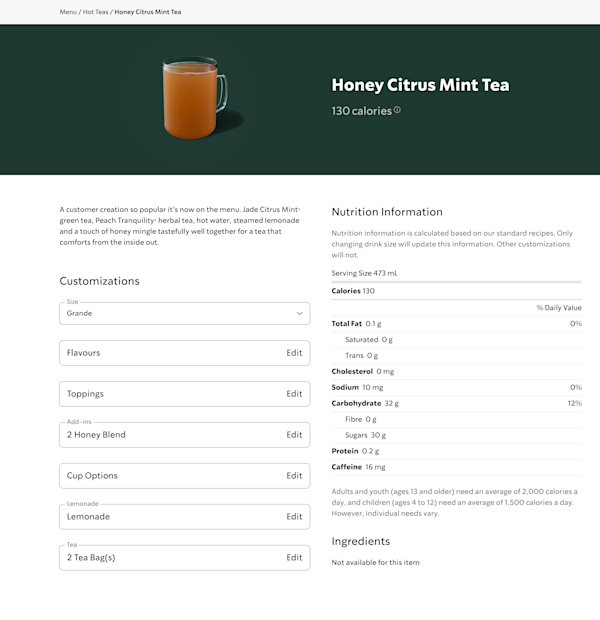Click the Trans 0 g row

(x=456, y=355)
